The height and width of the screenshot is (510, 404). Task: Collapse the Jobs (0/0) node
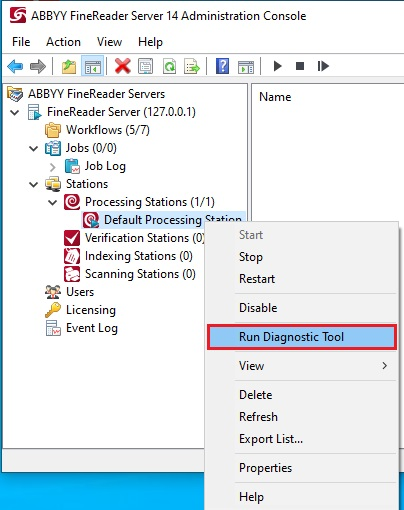point(34,148)
